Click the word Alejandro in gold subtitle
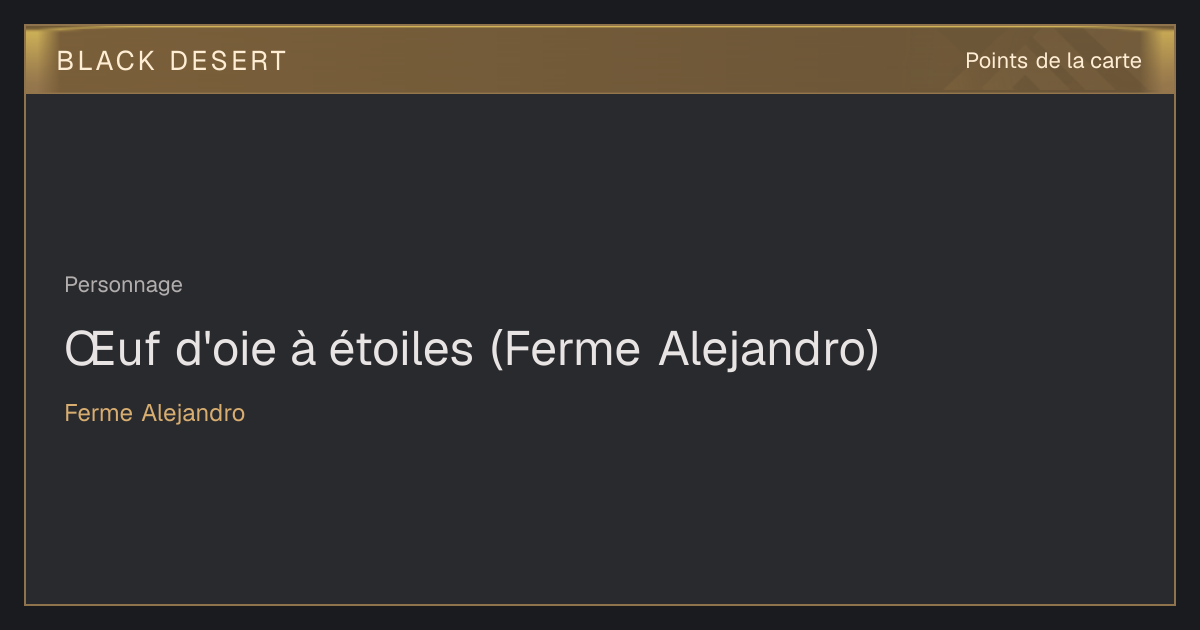Viewport: 1200px width, 630px height. click(193, 413)
